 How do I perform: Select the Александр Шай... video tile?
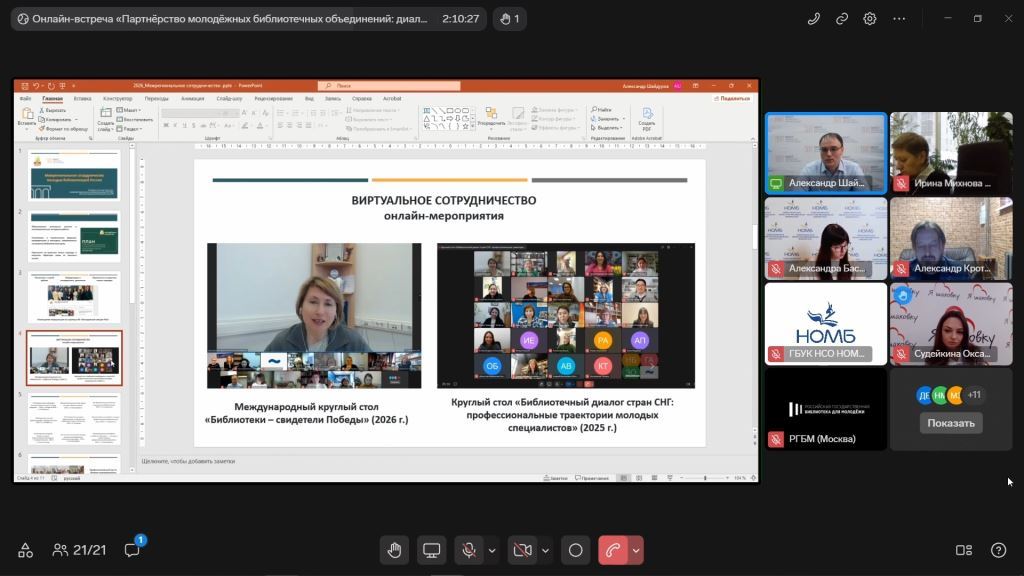click(x=826, y=153)
